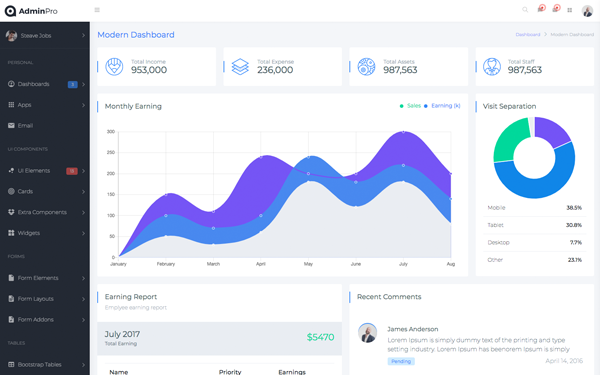This screenshot has height=375, width=600.
Task: Open the Apps sidebar menu item
Action: point(45,104)
